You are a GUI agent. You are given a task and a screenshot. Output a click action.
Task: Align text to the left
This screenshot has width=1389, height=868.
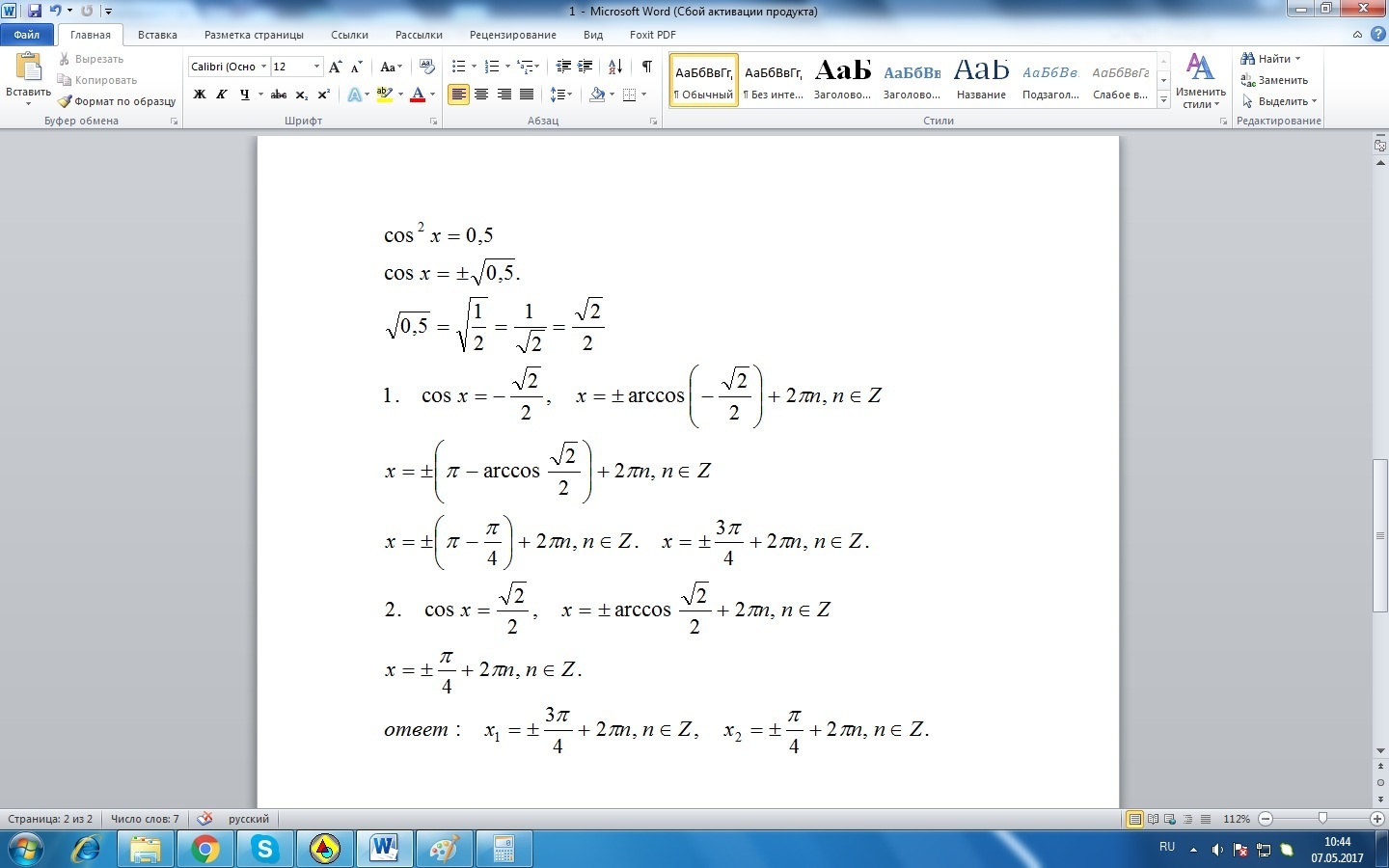[458, 95]
